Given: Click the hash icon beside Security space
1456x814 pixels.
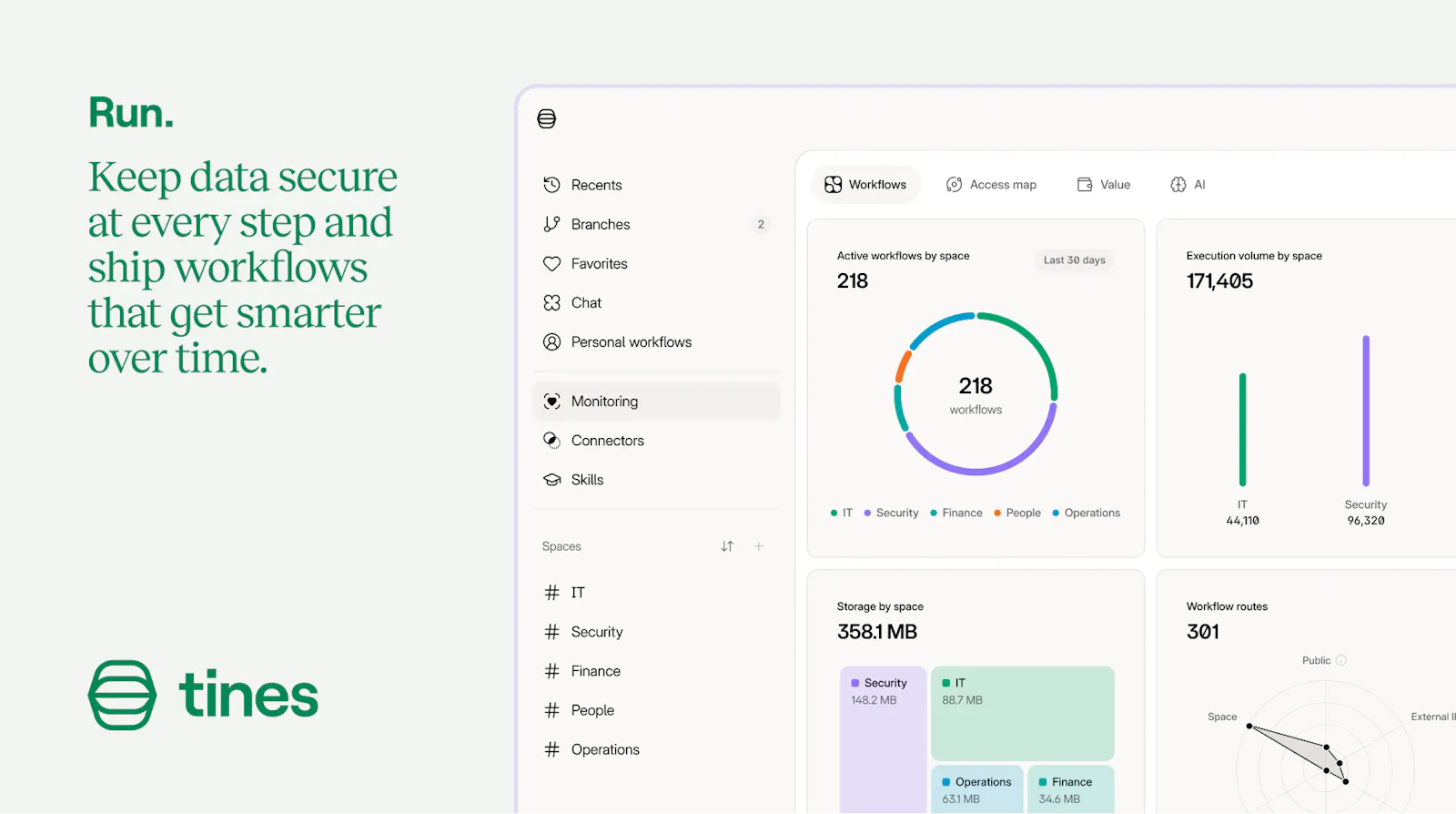Looking at the screenshot, I should (x=551, y=632).
